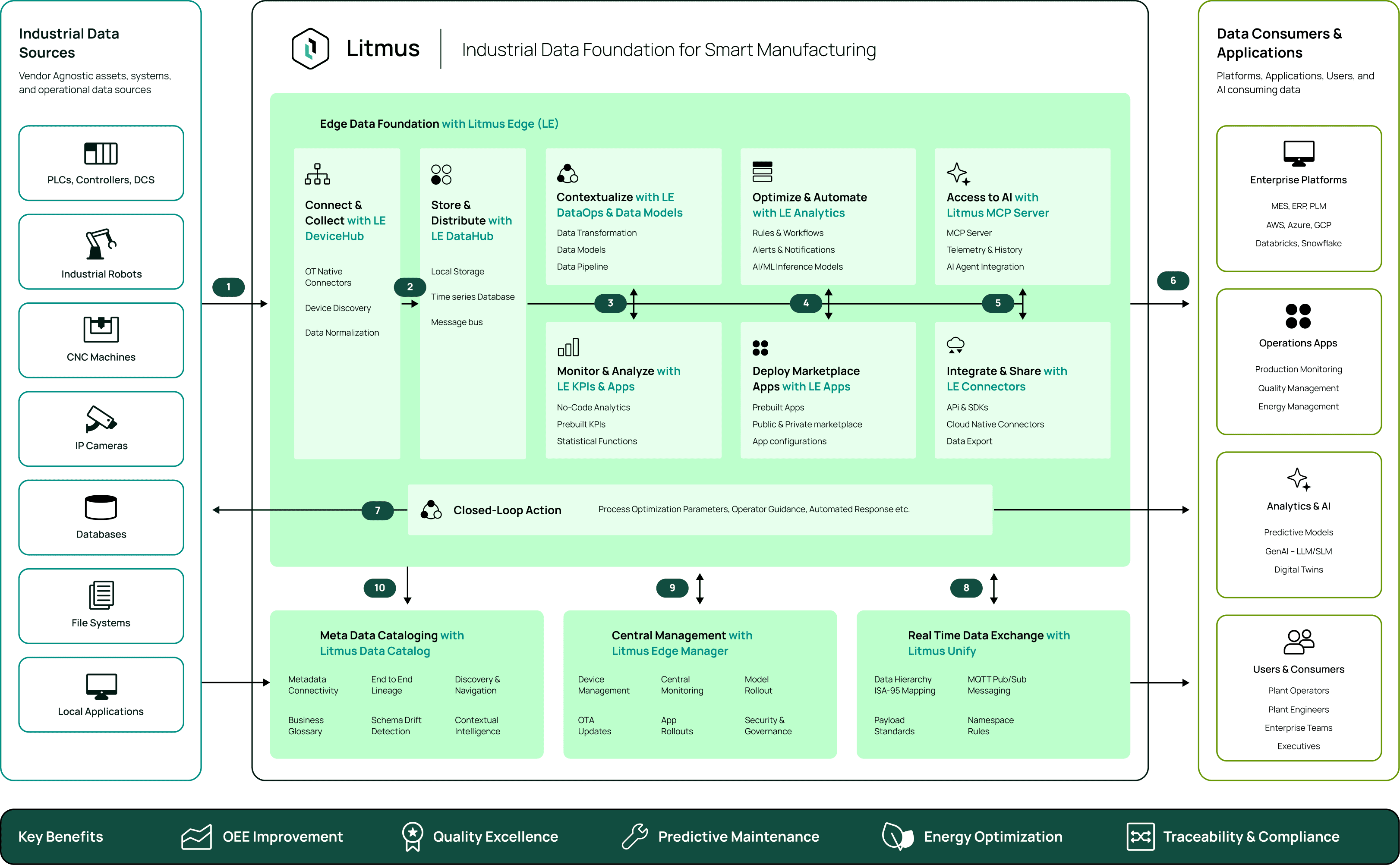
Task: Click the Energy Optimization leaf icon
Action: [898, 837]
